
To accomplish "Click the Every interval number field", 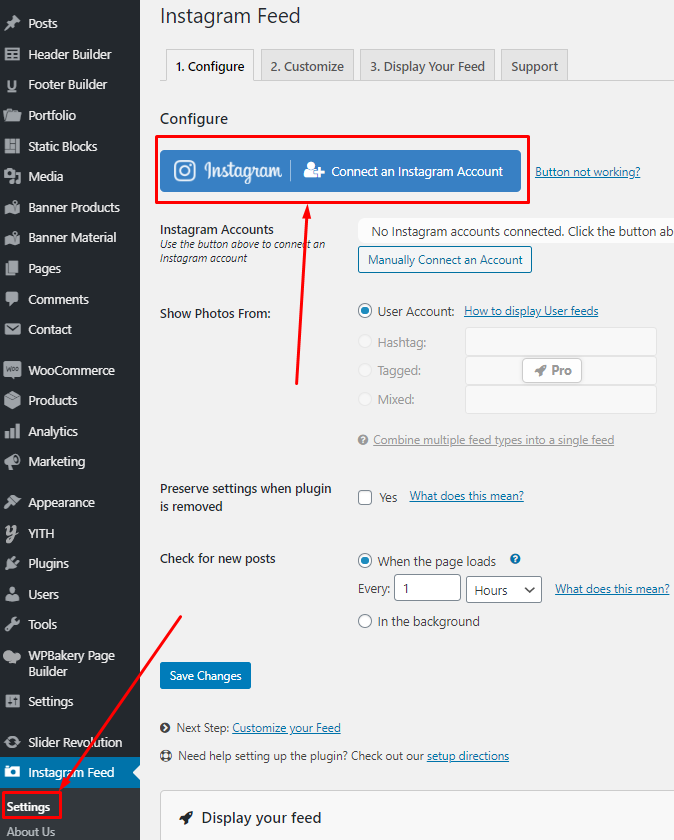I will point(428,588).
